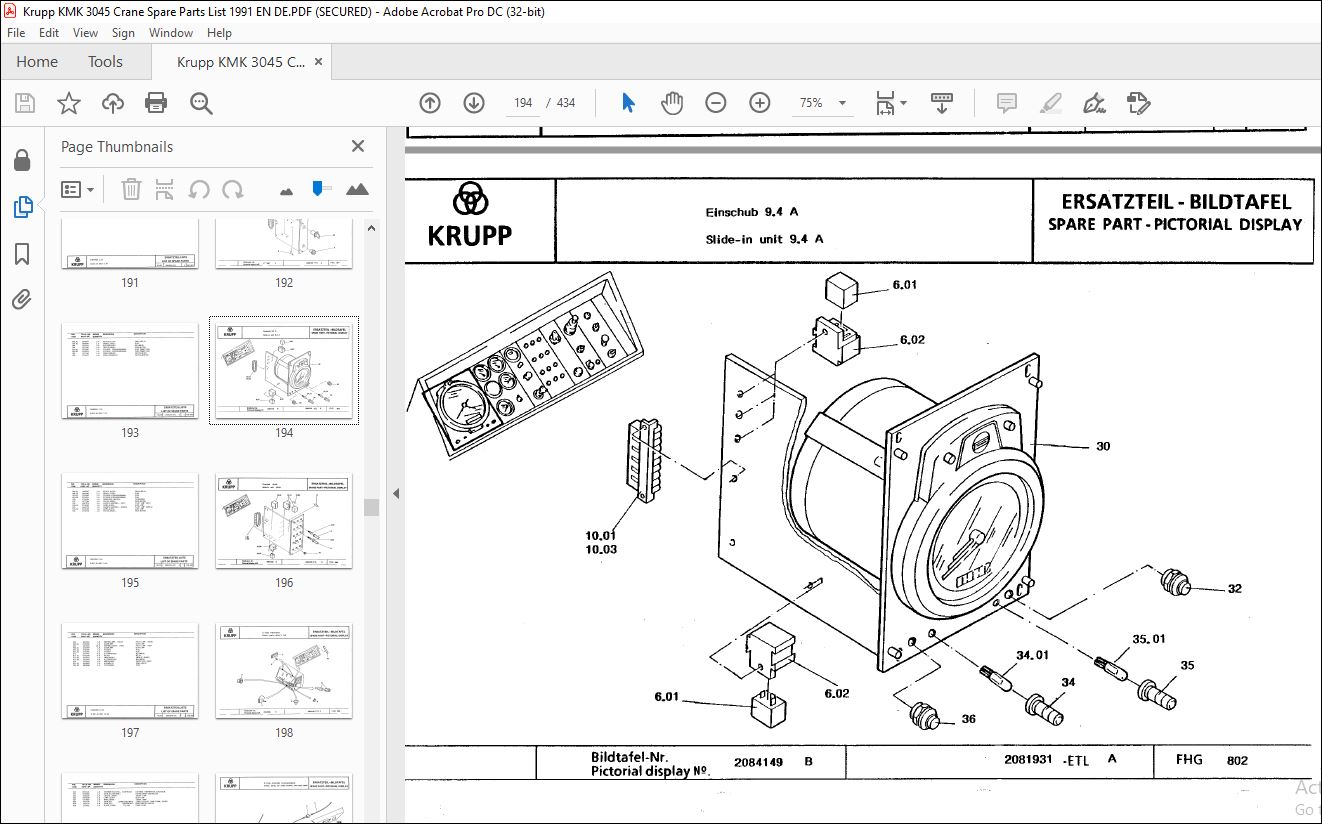
Task: Switch to the Tools tab
Action: 105,62
